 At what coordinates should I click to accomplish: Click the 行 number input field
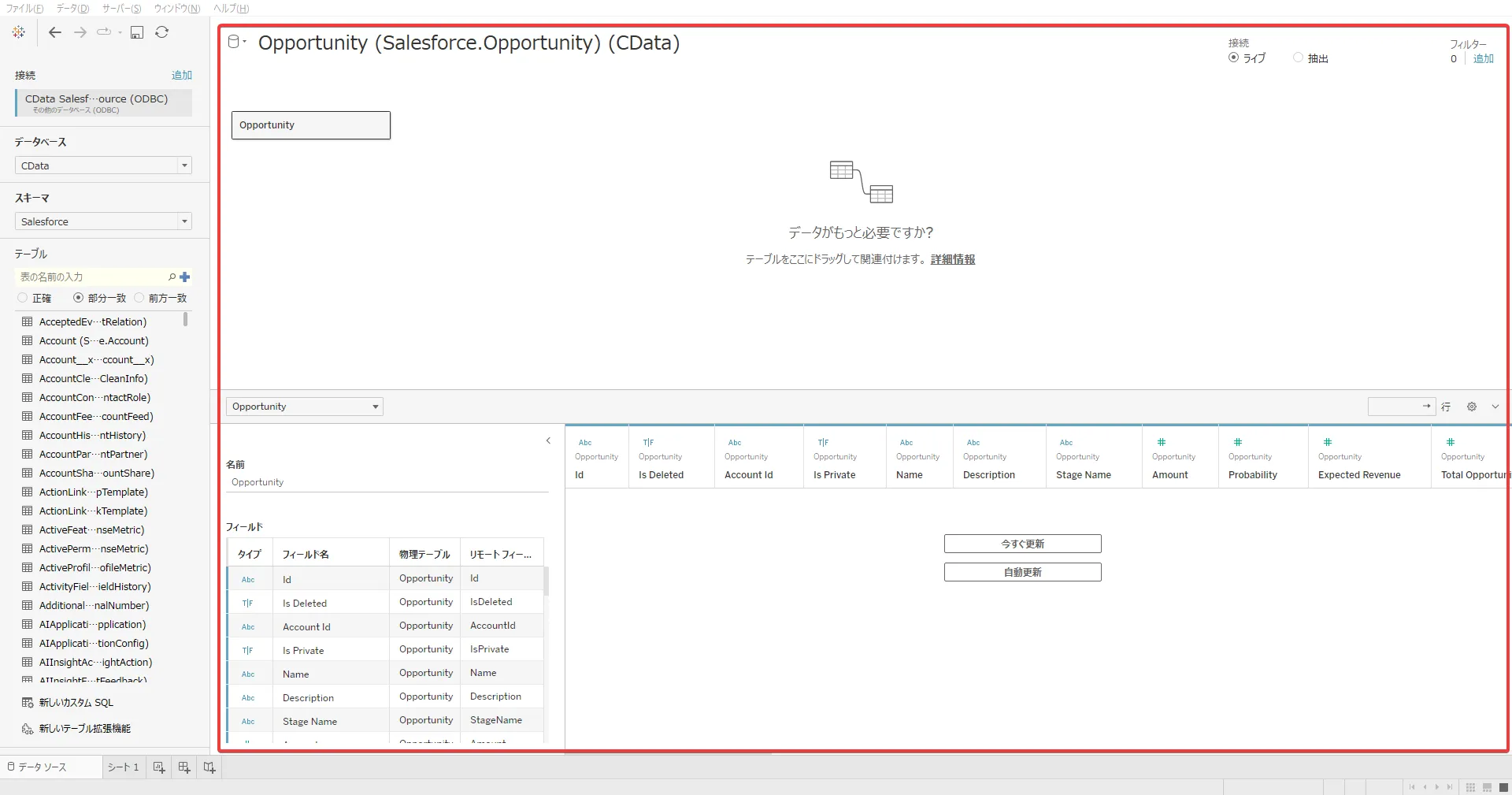point(1402,407)
